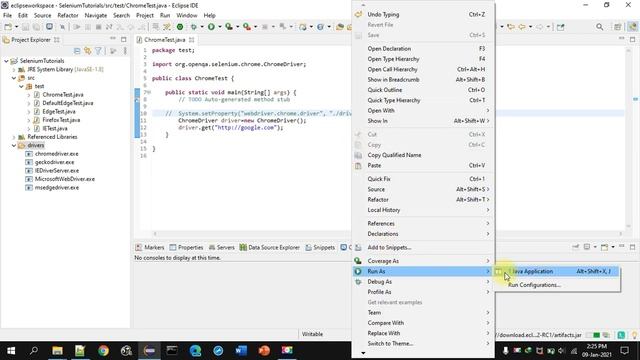Select DefaultEdgeTest.java in Project Explorer
This screenshot has height=360, width=640.
(68, 103)
